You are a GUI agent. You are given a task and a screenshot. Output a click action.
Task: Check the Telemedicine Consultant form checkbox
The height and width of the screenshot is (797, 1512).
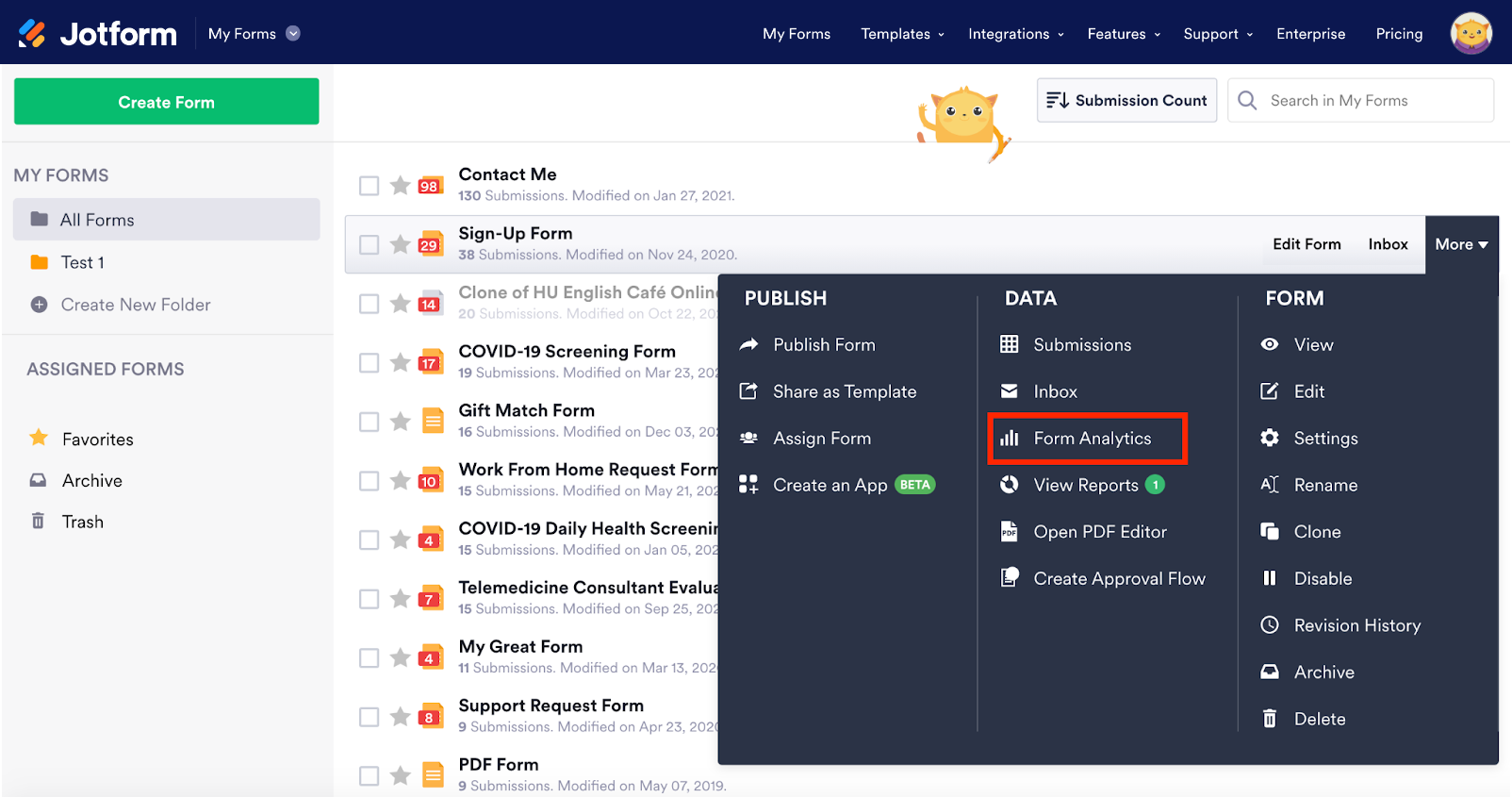pyautogui.click(x=370, y=599)
